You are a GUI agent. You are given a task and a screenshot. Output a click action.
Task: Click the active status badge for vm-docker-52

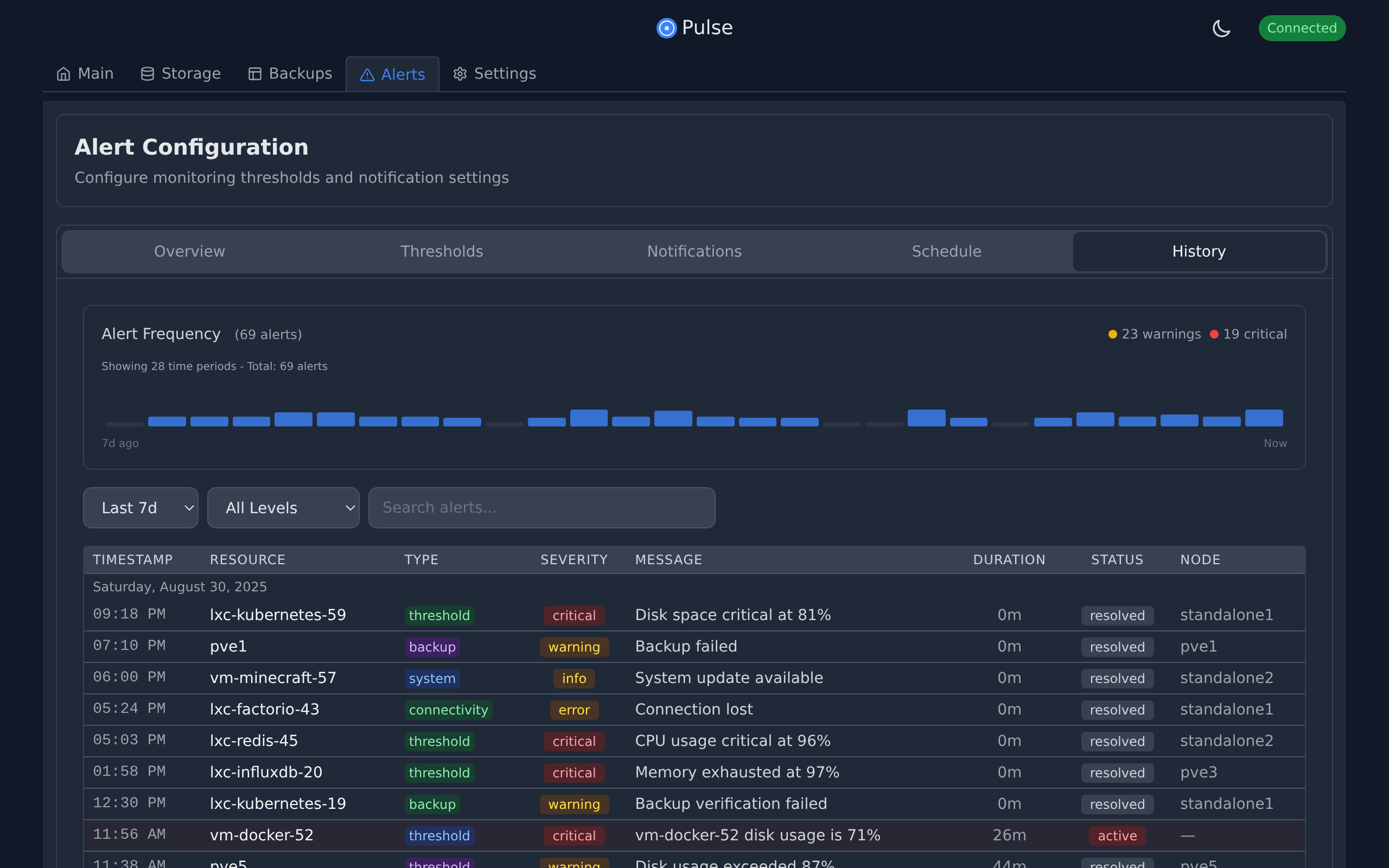(x=1117, y=836)
